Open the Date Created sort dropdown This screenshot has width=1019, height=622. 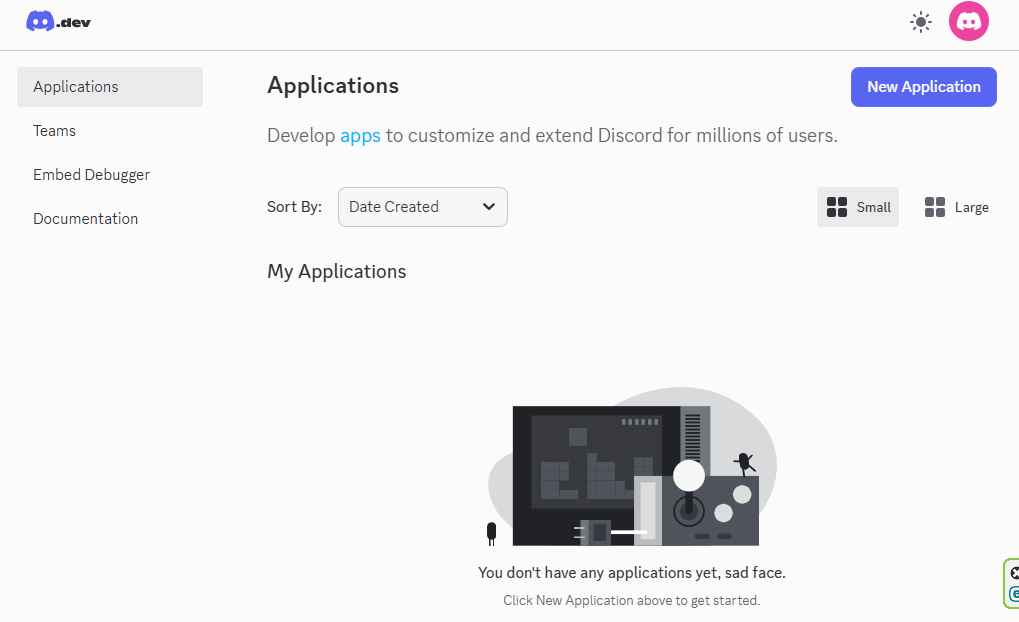point(422,207)
